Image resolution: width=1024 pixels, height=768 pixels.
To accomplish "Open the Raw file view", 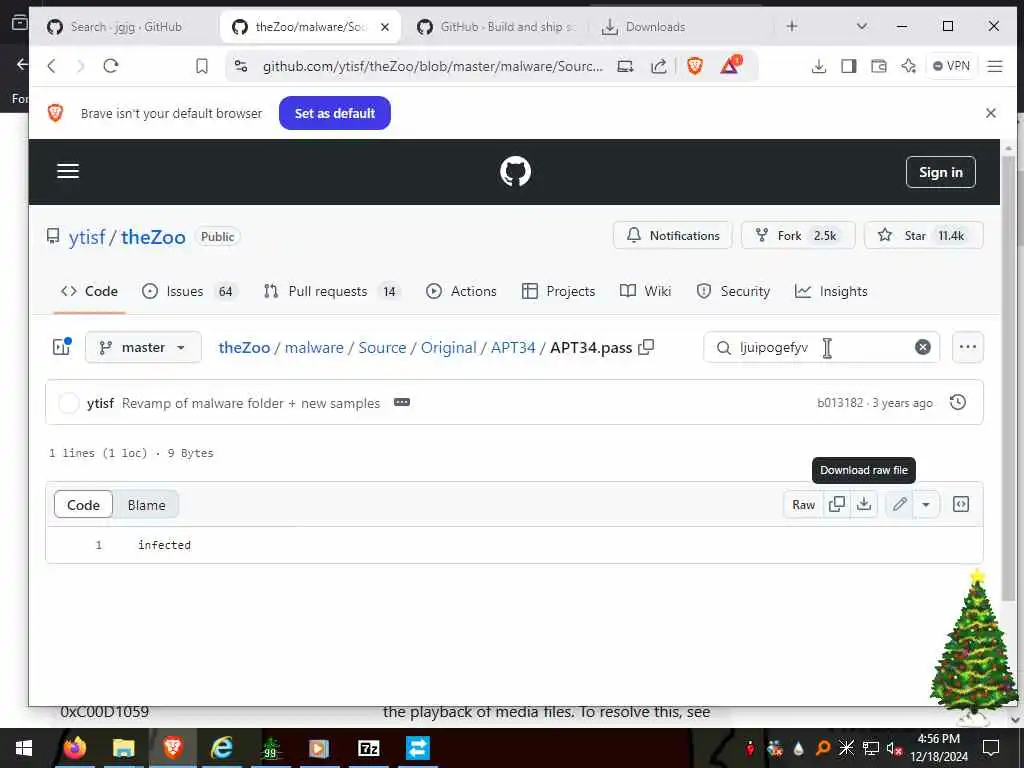I will click(x=803, y=504).
